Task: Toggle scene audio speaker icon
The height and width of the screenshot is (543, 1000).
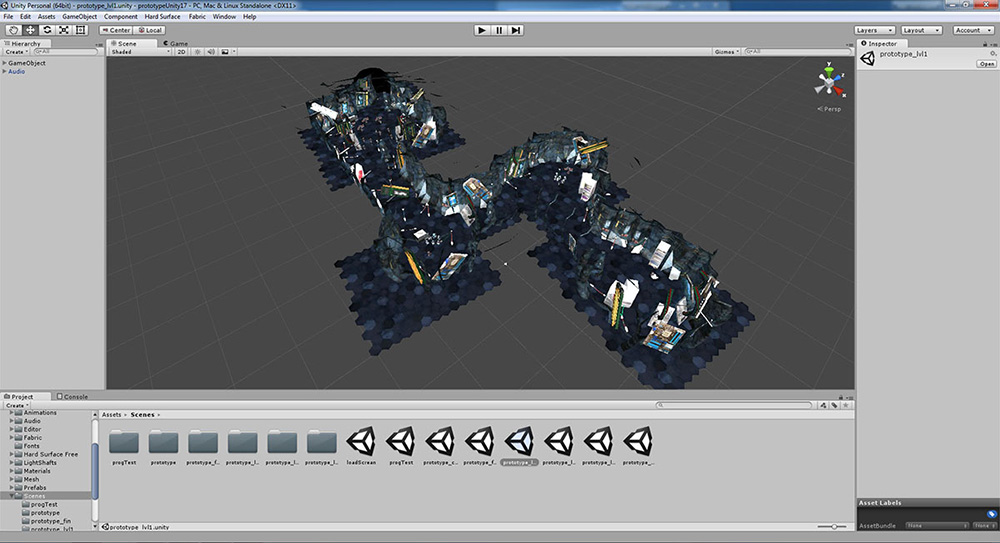Action: point(210,51)
